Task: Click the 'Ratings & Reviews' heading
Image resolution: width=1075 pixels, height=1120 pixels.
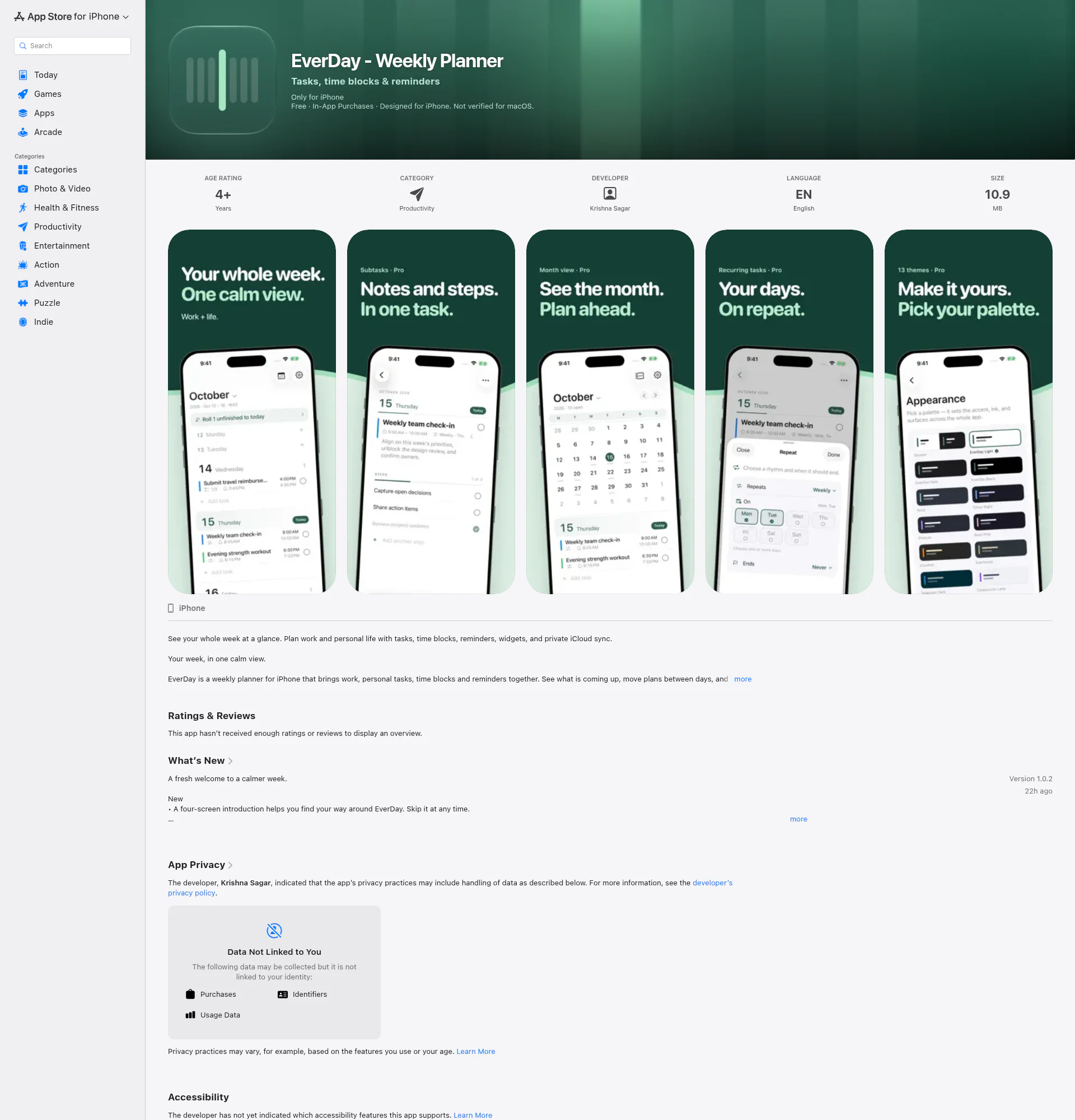Action: click(211, 716)
